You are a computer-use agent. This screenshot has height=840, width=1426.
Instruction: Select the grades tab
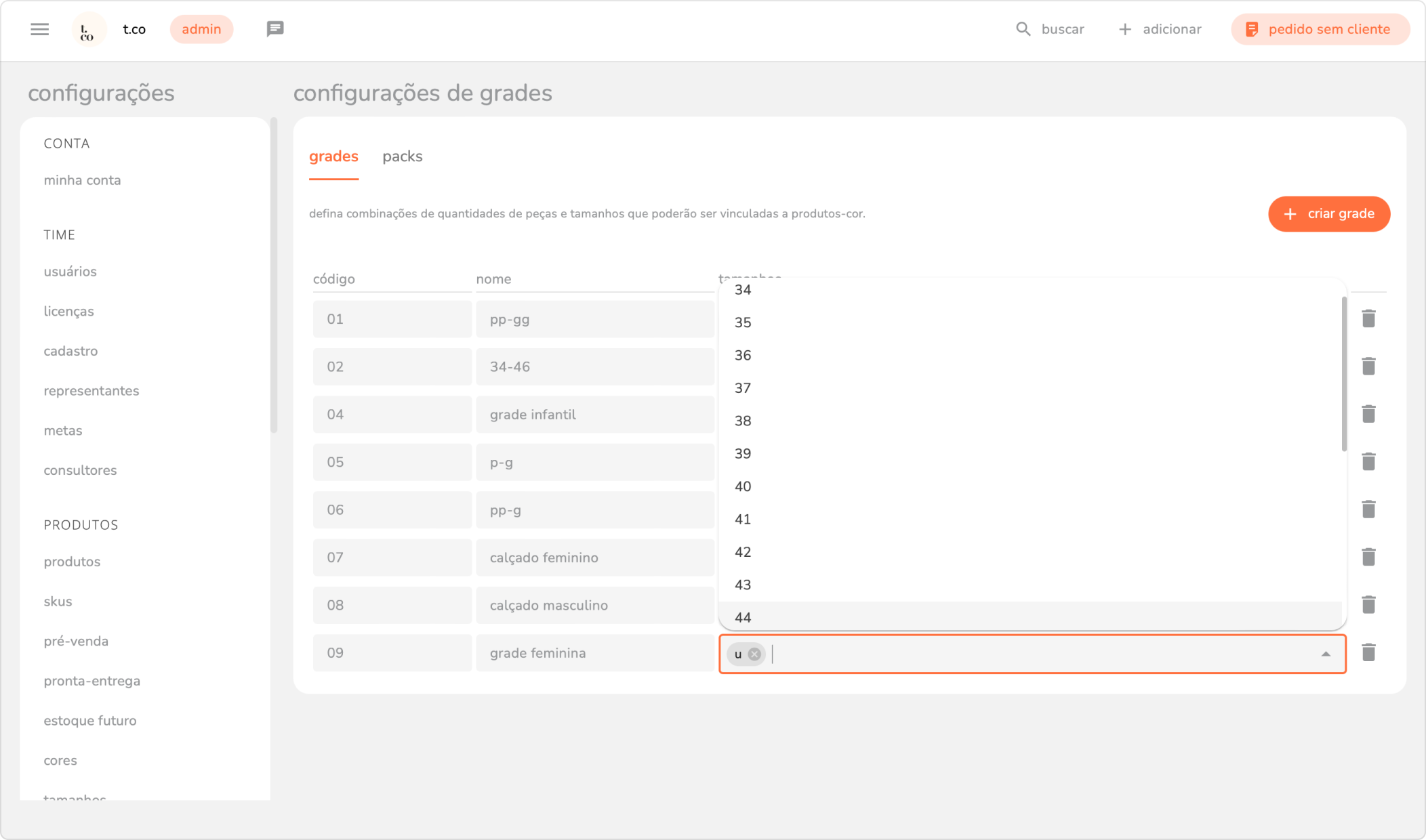[333, 156]
